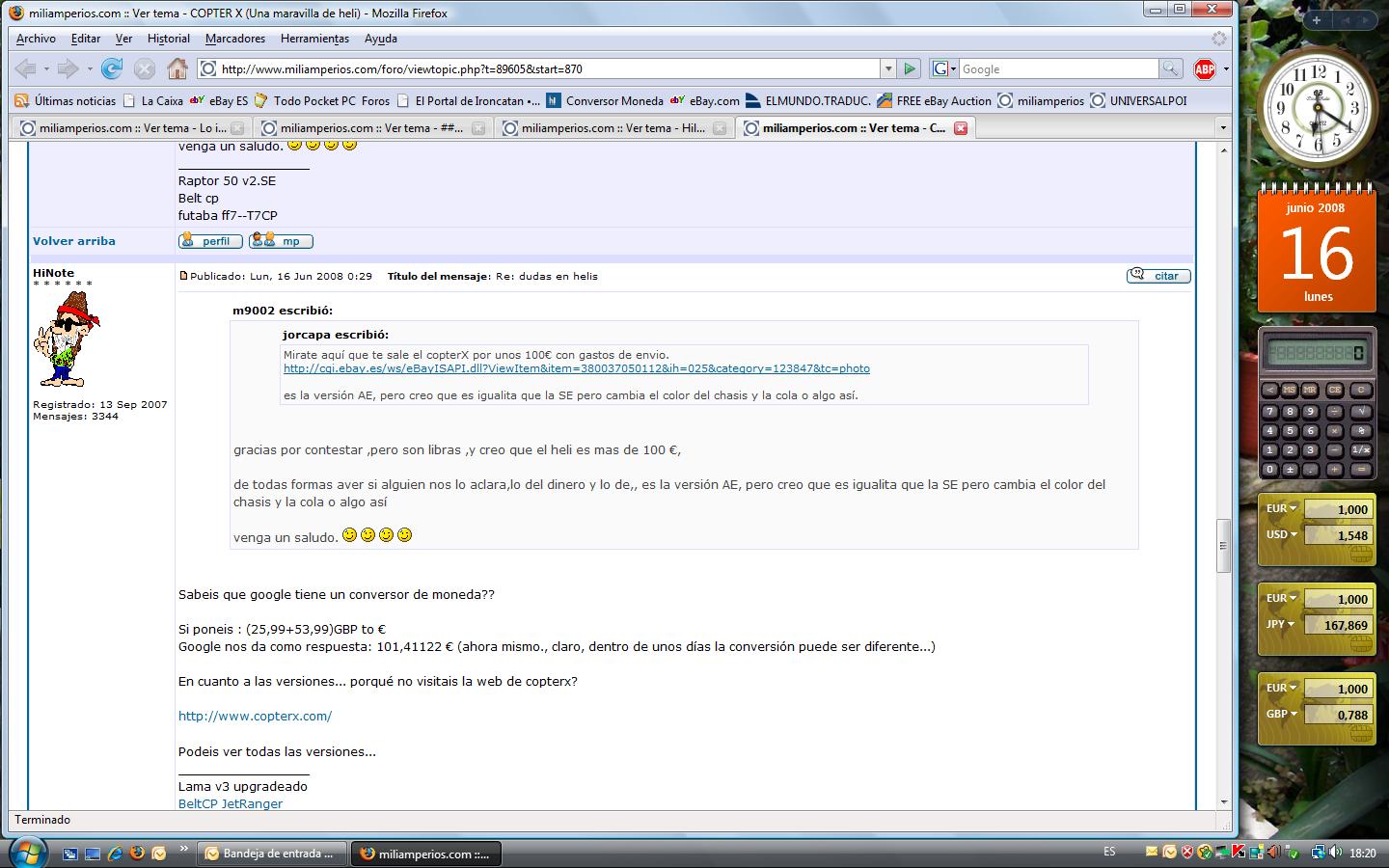
Task: Expand the URL history dropdown arrow
Action: (x=887, y=68)
